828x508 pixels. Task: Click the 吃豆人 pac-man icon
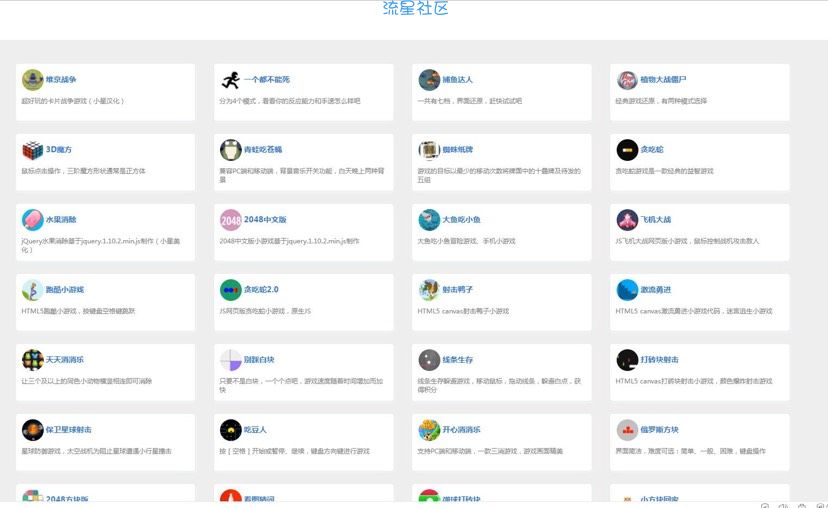pos(230,430)
